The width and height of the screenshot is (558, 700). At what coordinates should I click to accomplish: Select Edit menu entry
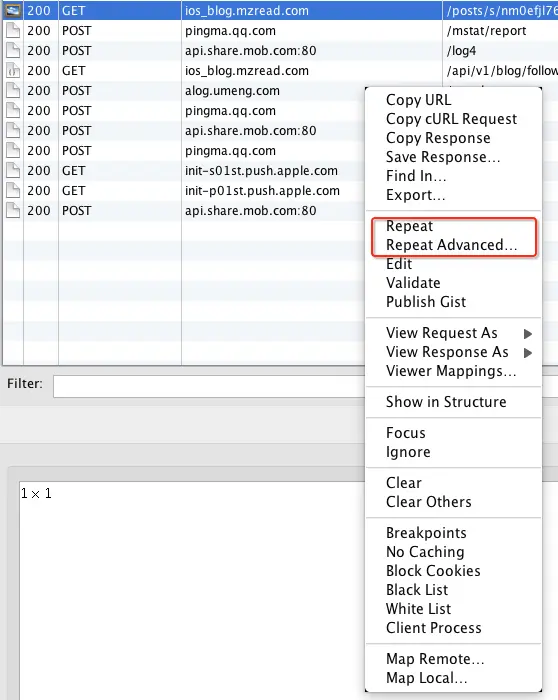pos(399,264)
